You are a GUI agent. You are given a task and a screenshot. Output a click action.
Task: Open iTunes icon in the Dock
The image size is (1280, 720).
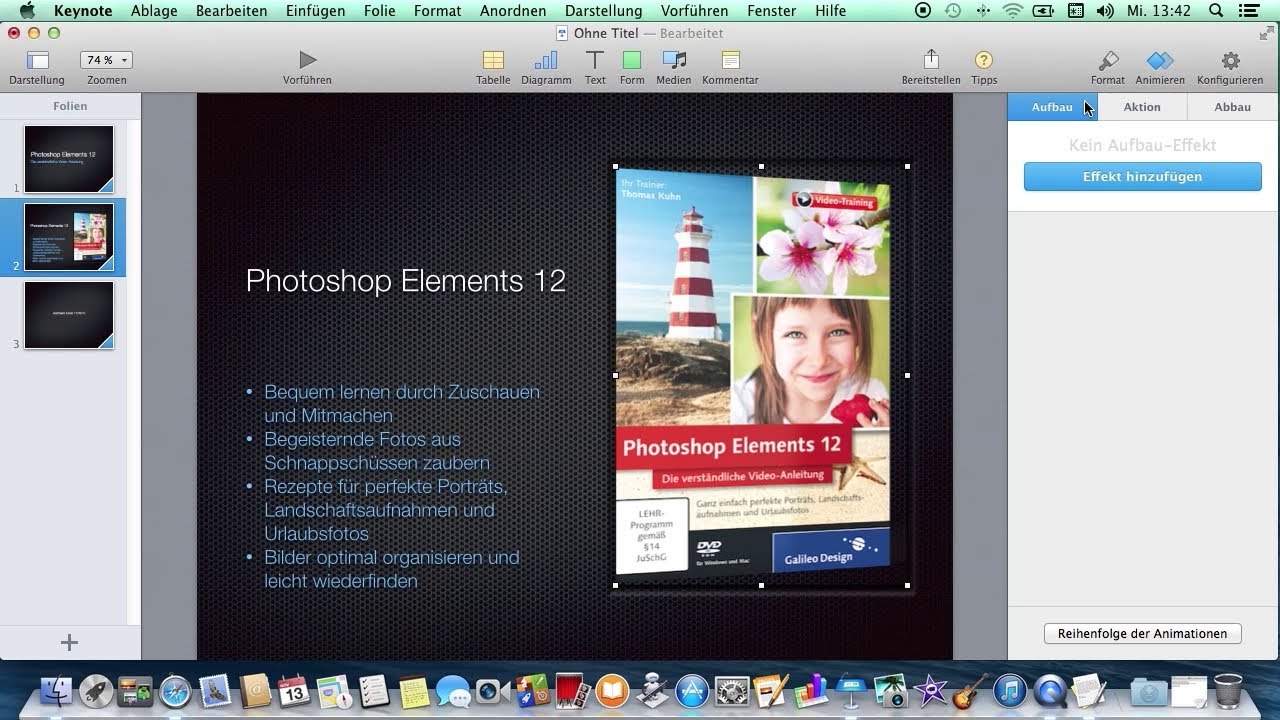[x=1010, y=691]
